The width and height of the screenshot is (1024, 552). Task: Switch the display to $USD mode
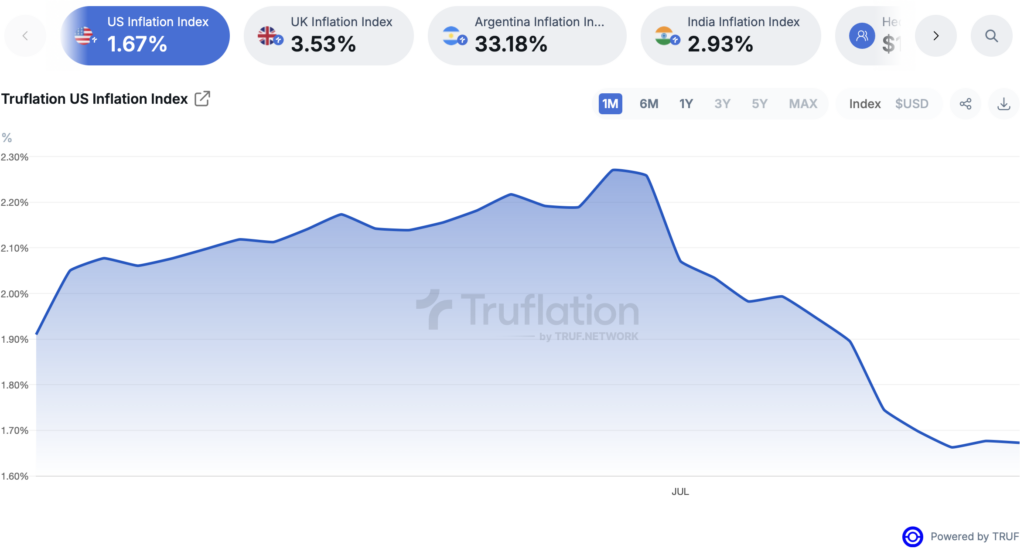click(x=912, y=104)
